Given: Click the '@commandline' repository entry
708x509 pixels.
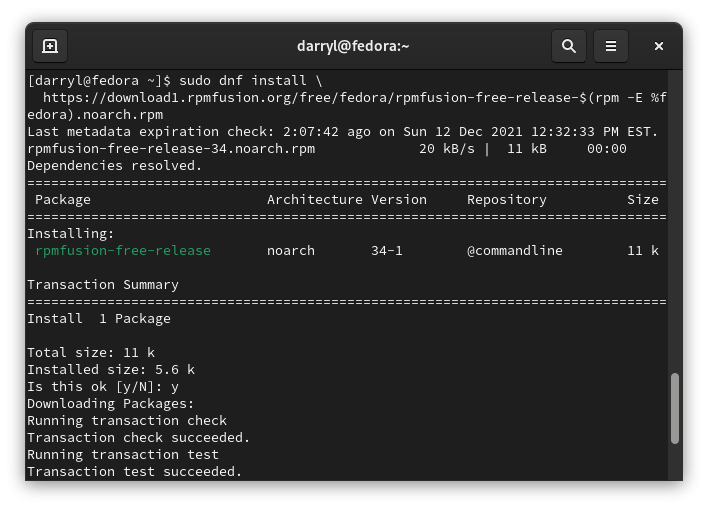Looking at the screenshot, I should [515, 251].
